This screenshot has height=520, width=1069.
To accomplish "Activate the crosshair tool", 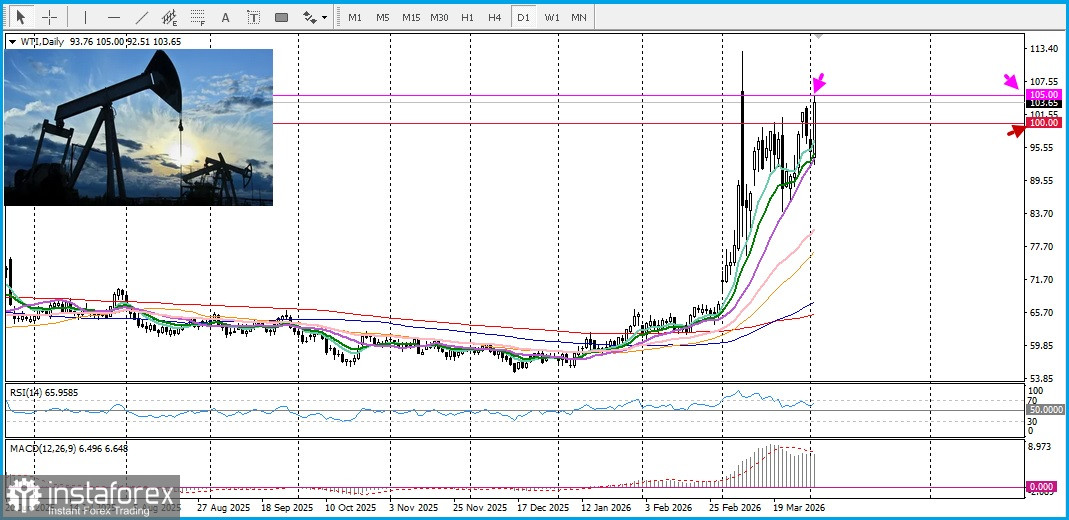I will click(x=49, y=17).
